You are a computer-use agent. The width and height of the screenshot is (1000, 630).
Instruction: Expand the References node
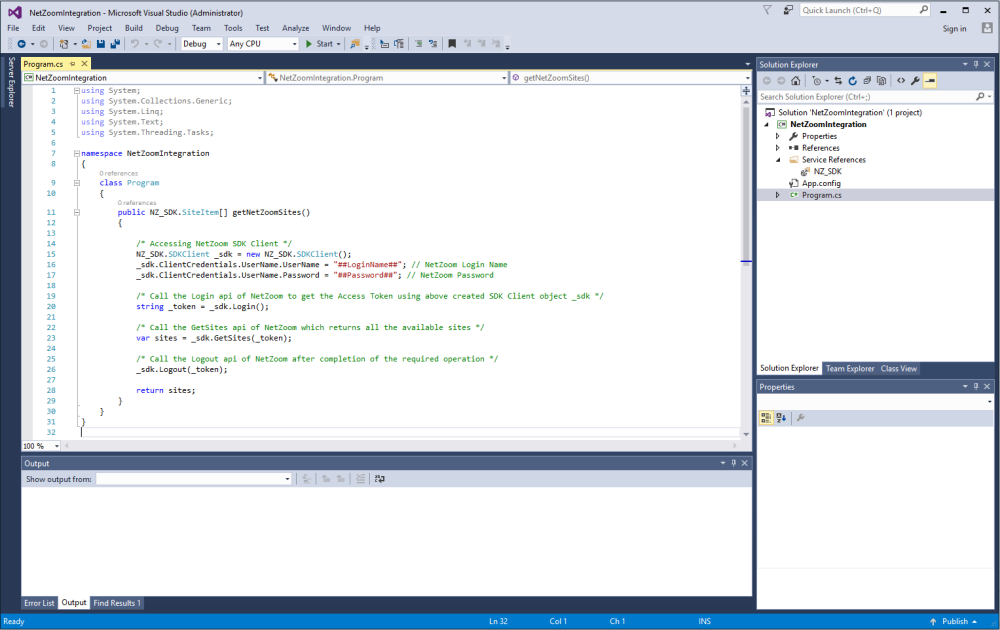click(x=777, y=148)
